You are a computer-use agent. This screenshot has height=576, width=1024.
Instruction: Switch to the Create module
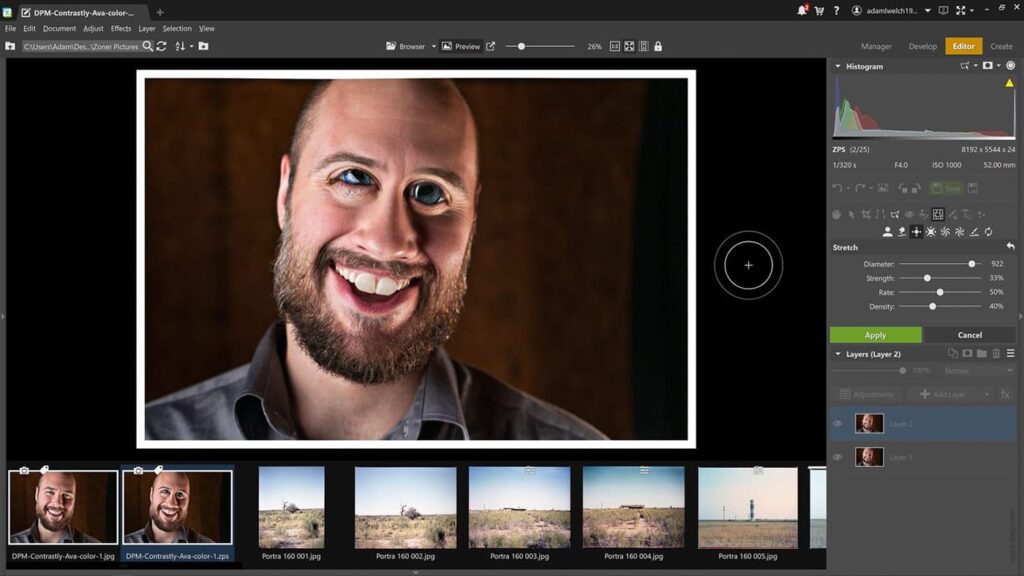[x=1000, y=46]
